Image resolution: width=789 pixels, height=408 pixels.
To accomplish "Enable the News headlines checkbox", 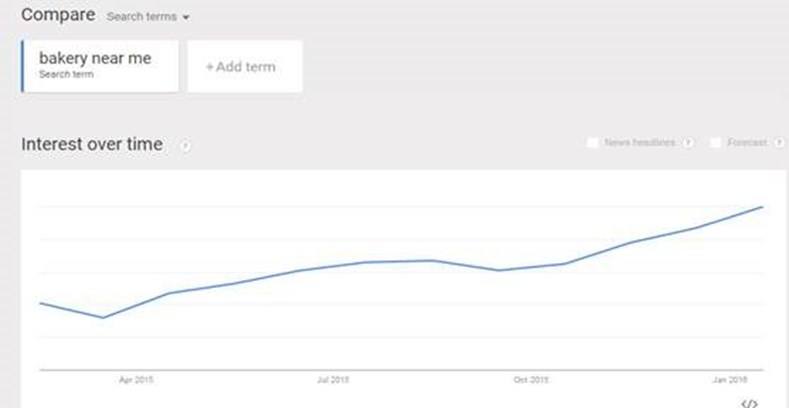I will tap(593, 143).
